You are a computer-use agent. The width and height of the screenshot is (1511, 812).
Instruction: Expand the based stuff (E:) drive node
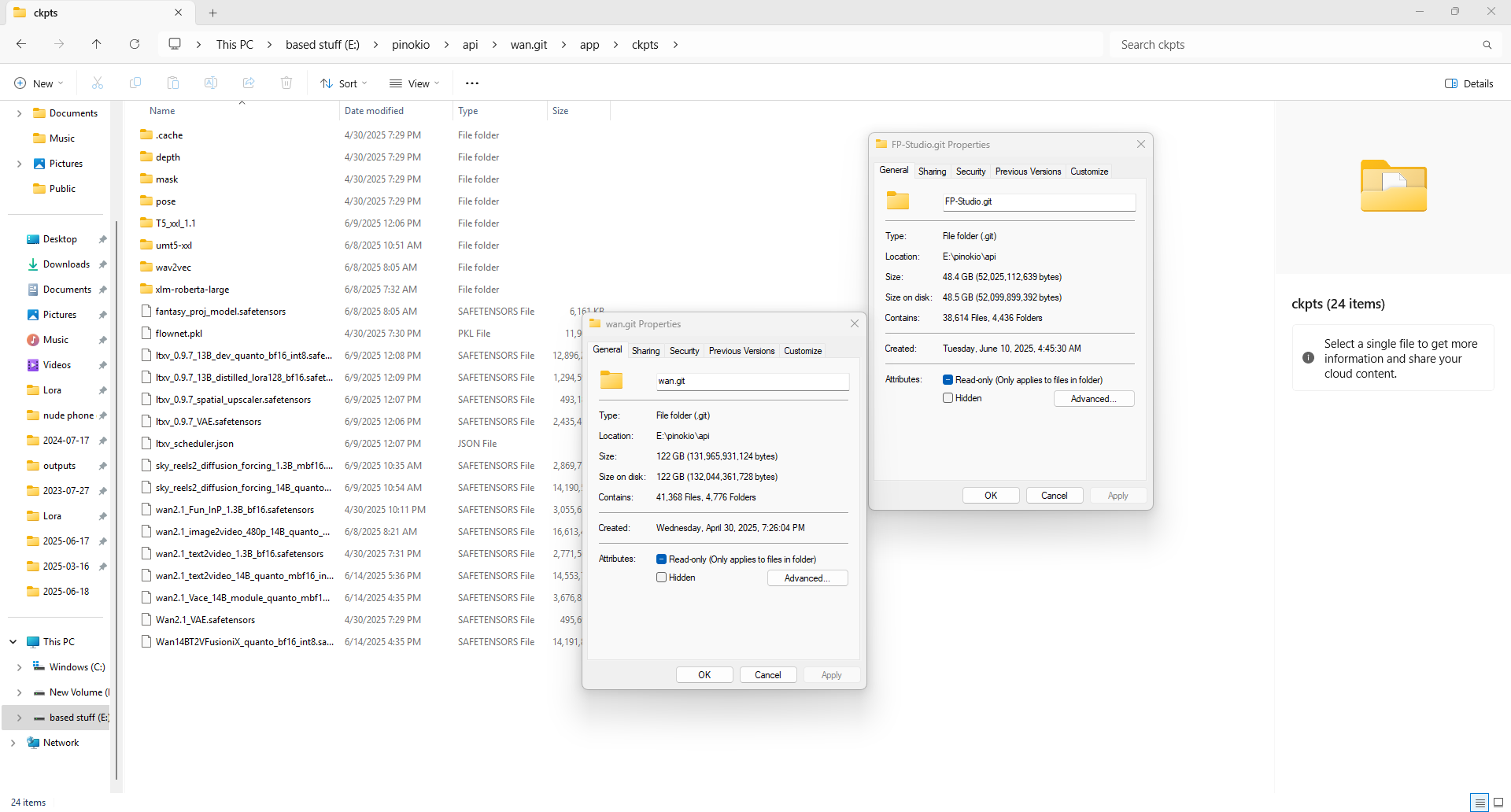point(19,718)
